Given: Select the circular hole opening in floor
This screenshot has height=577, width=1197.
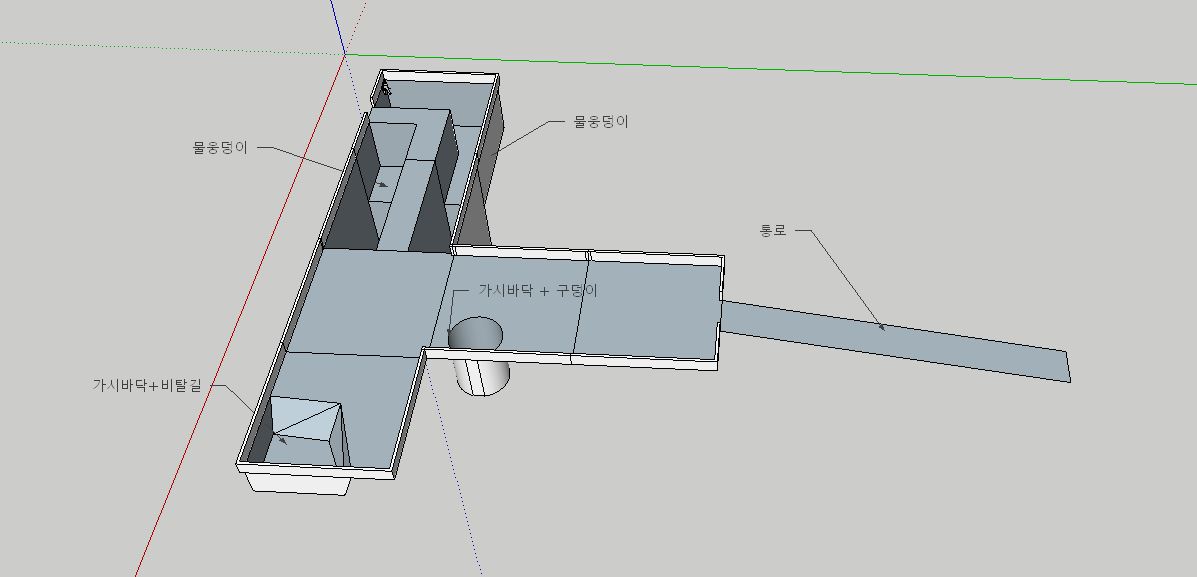Looking at the screenshot, I should [476, 333].
